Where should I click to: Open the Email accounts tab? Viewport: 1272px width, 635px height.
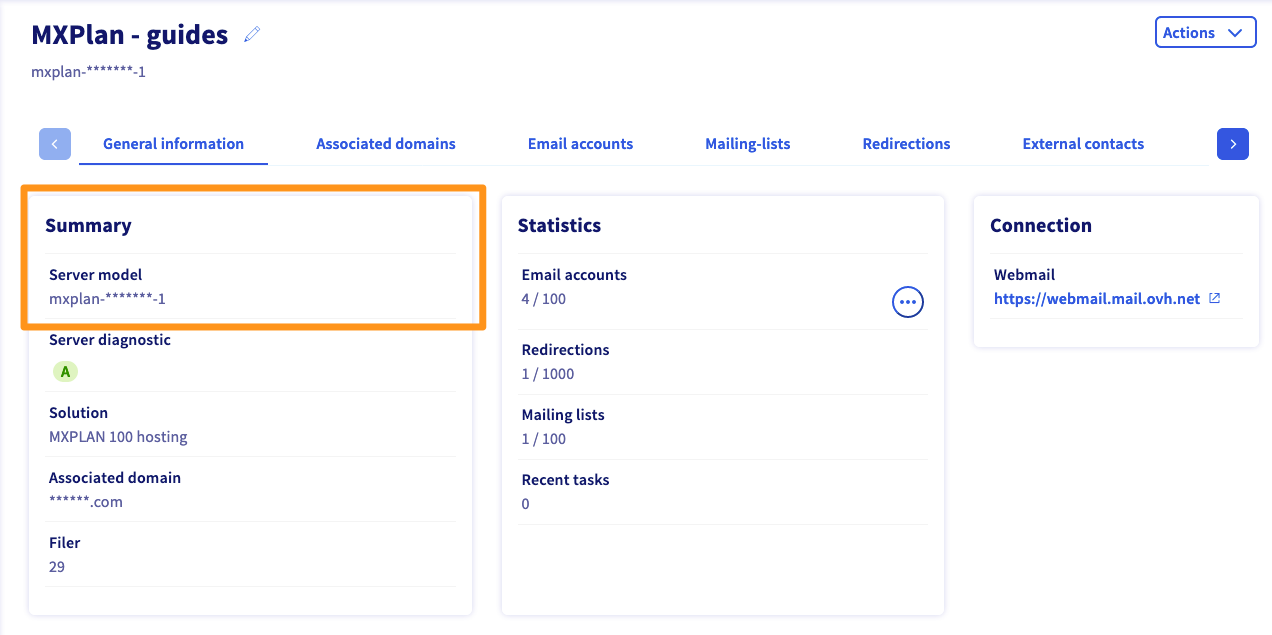tap(580, 144)
